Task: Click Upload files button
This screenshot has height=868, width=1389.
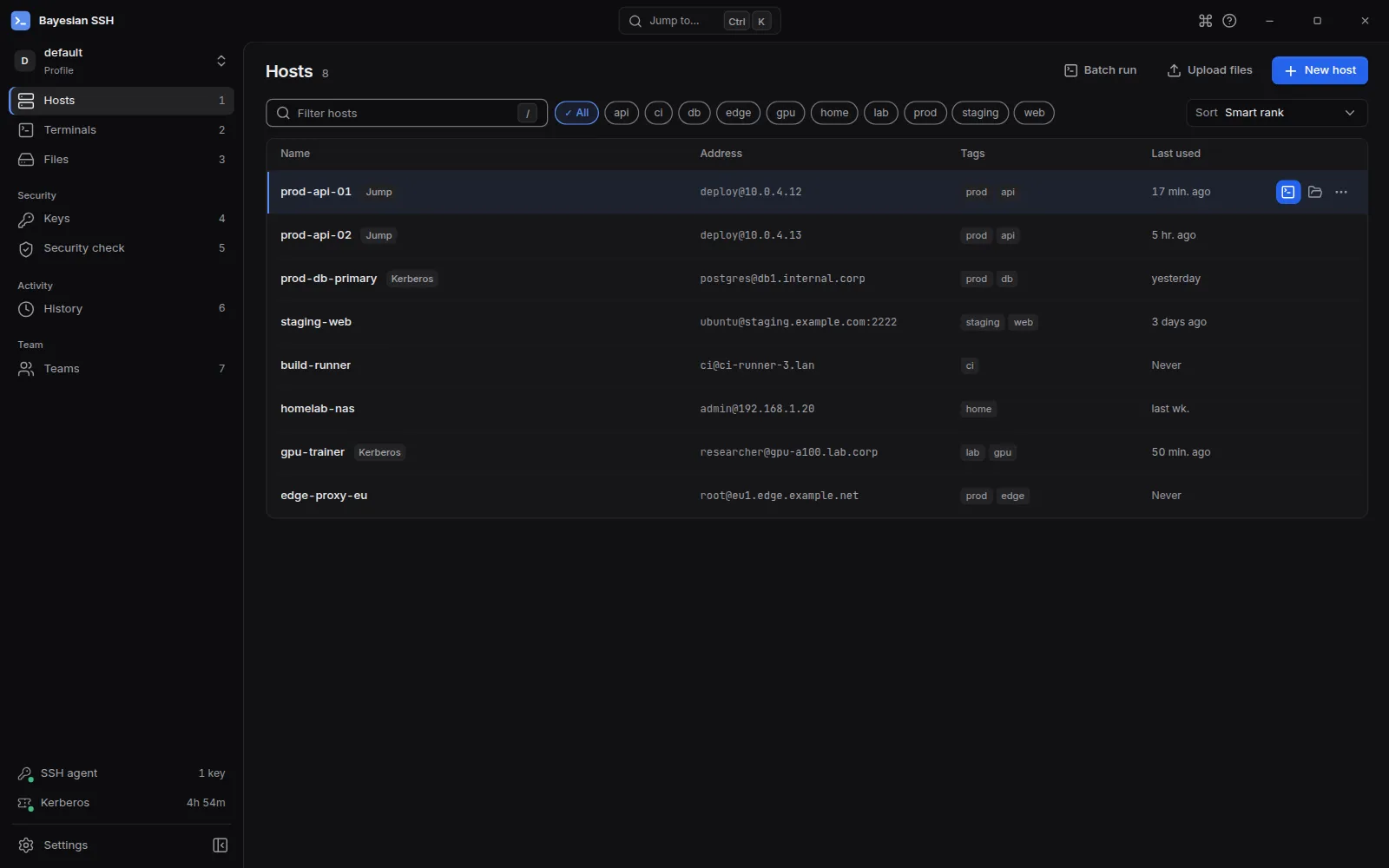Action: click(1209, 70)
